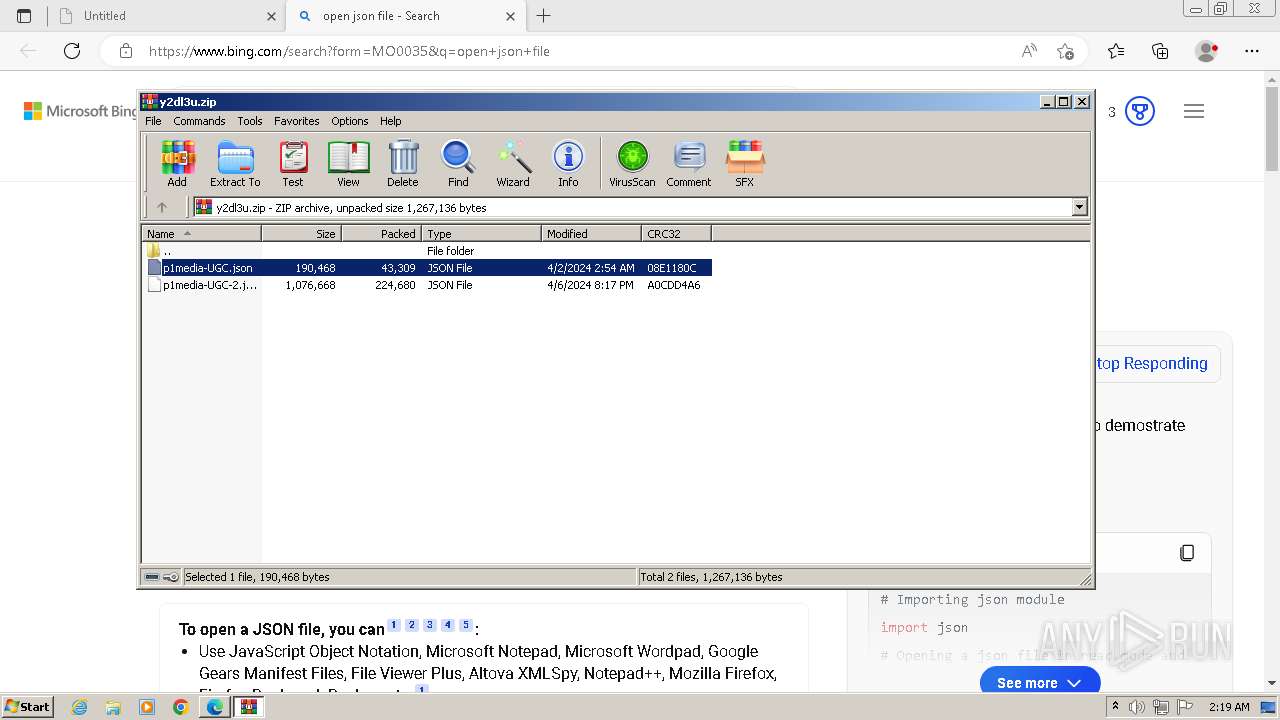Click the Microsoft Bing logo

pos(80,111)
